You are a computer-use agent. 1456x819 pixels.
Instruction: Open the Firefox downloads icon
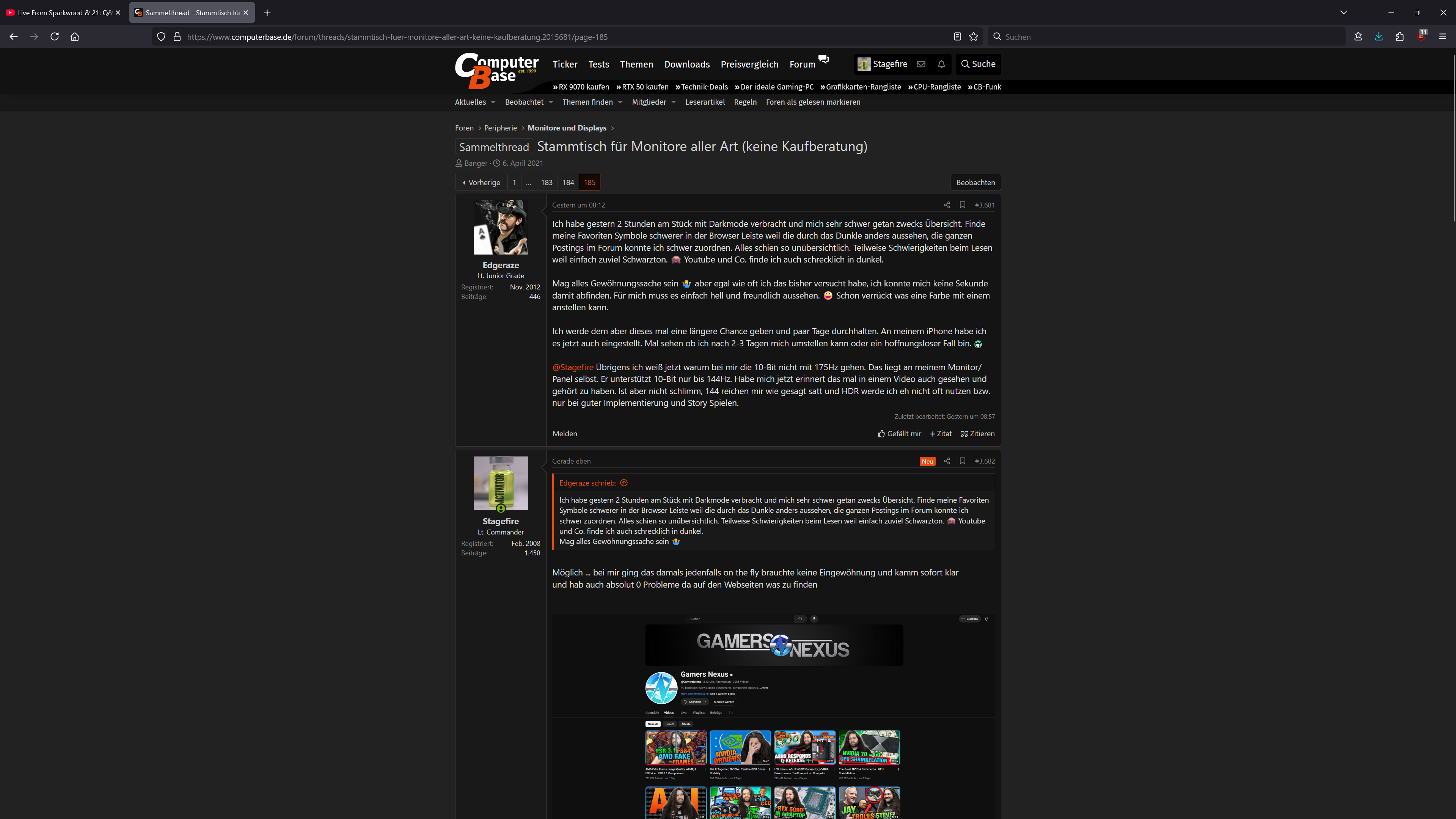[x=1379, y=36]
